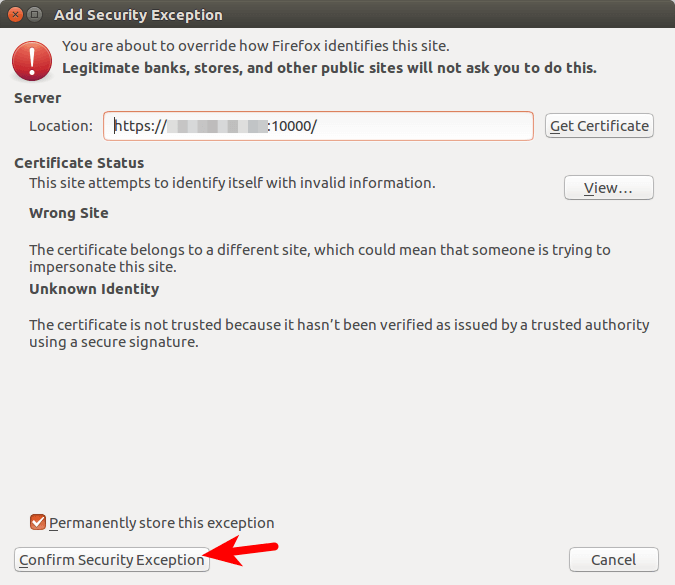Click the invalid information status text

(x=232, y=183)
